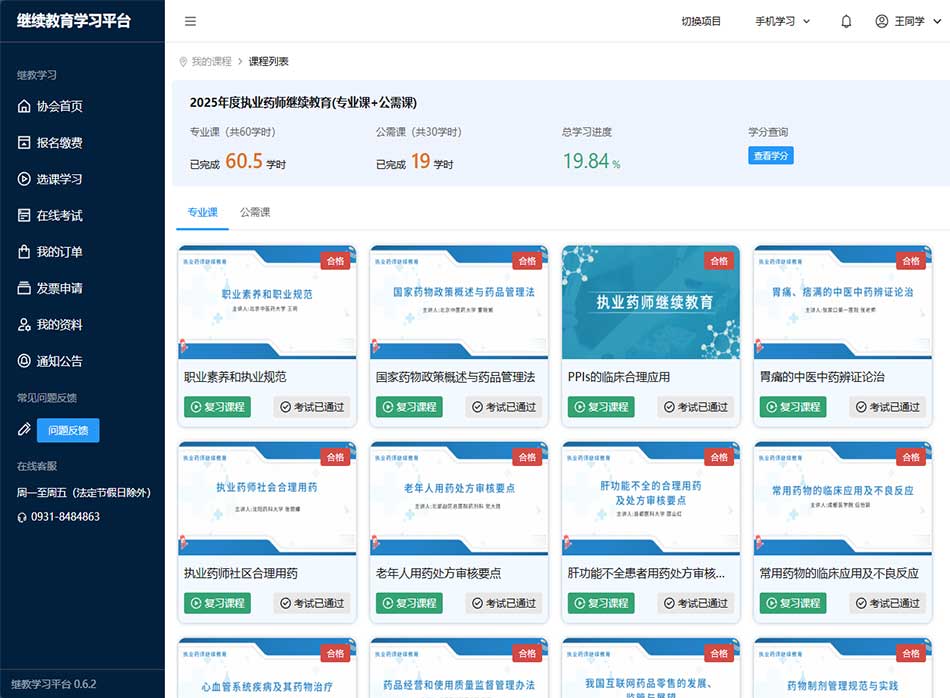Click 我的课程 breadcrumb link
950x698 pixels.
(211, 61)
